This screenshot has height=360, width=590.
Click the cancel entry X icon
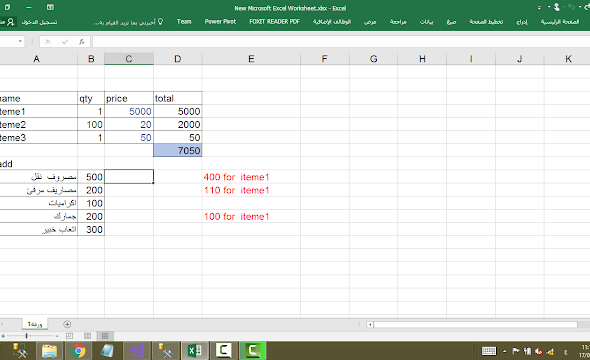pyautogui.click(x=48, y=42)
